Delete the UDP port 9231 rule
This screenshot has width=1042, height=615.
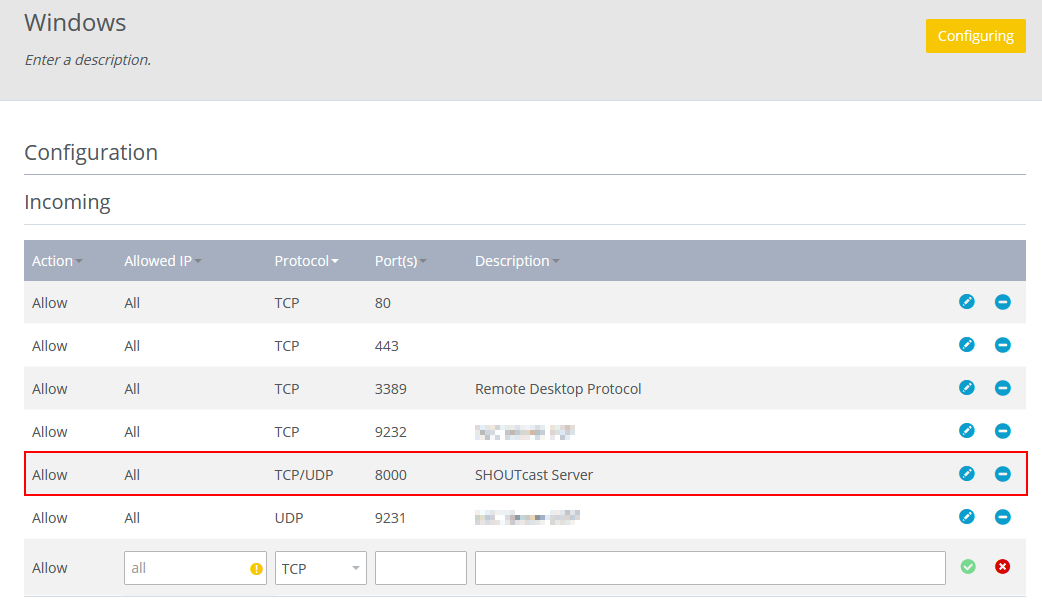1003,517
